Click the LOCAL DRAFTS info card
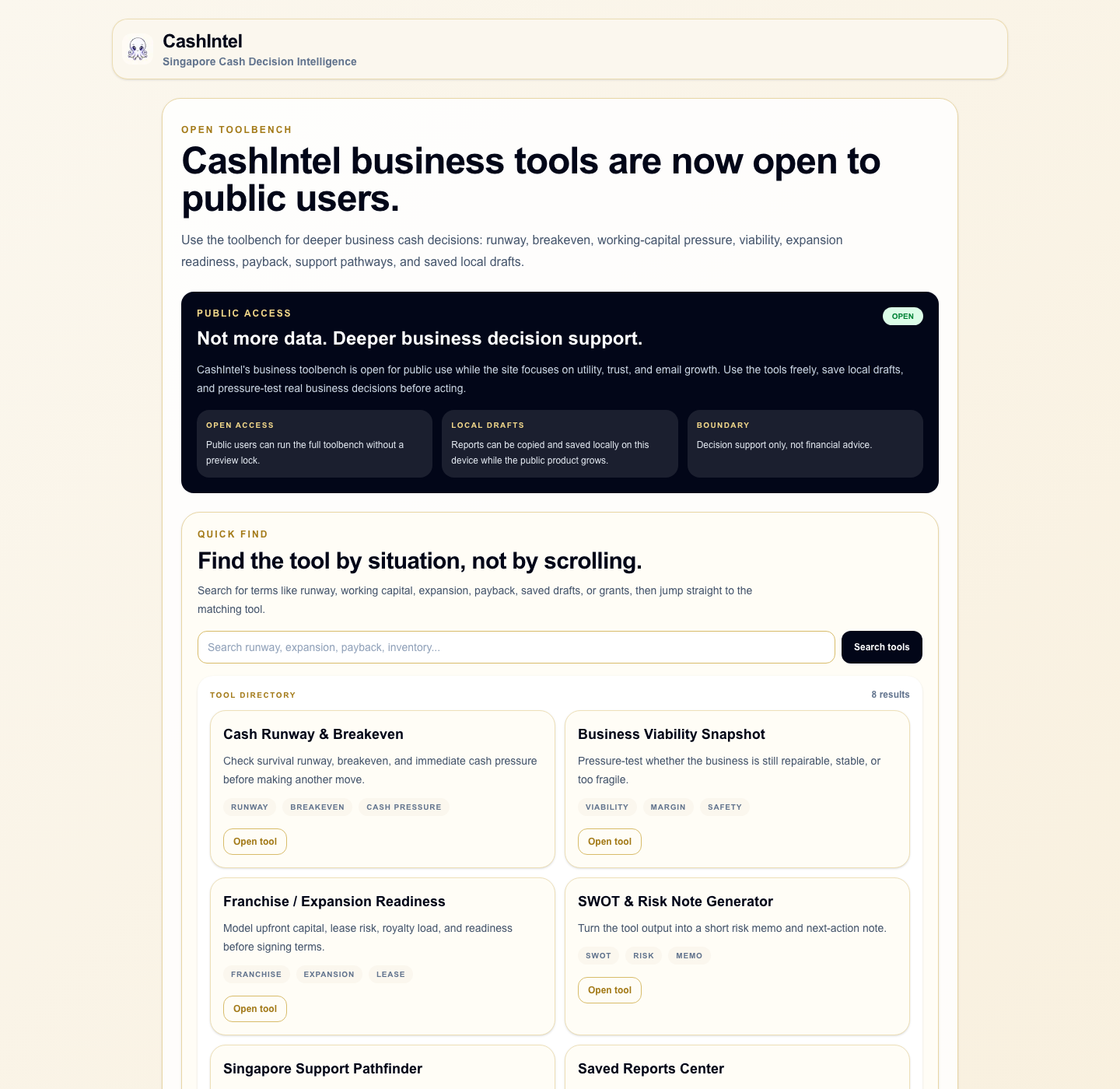The width and height of the screenshot is (1120, 1089). pos(560,443)
